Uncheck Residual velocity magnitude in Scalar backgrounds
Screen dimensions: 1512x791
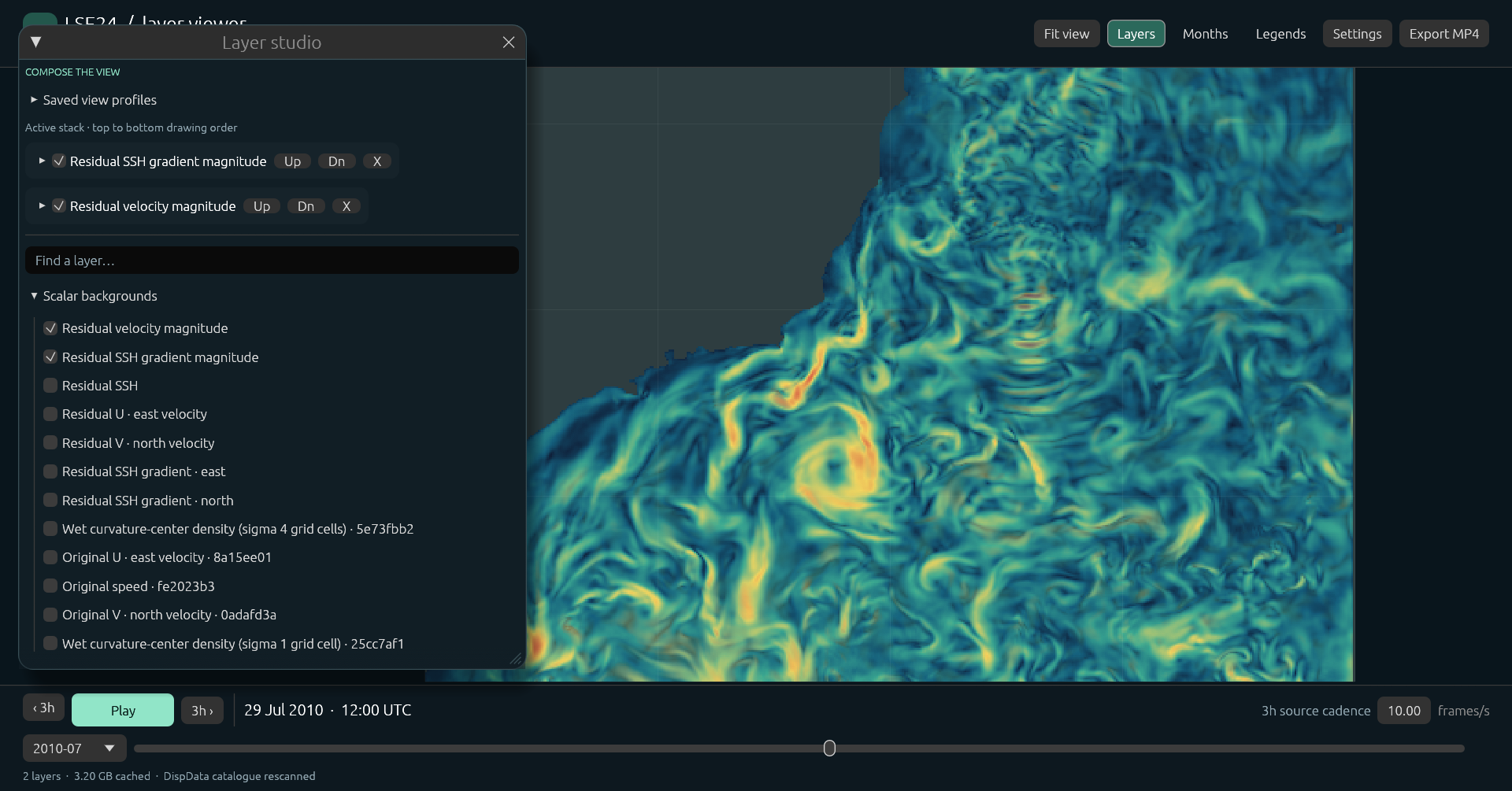50,328
